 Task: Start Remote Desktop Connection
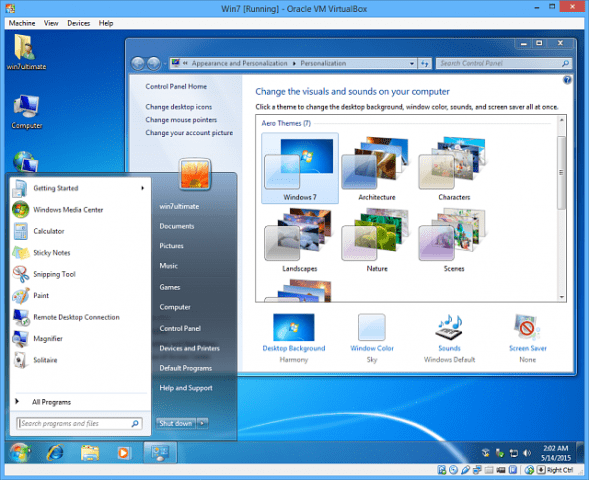click(x=80, y=317)
